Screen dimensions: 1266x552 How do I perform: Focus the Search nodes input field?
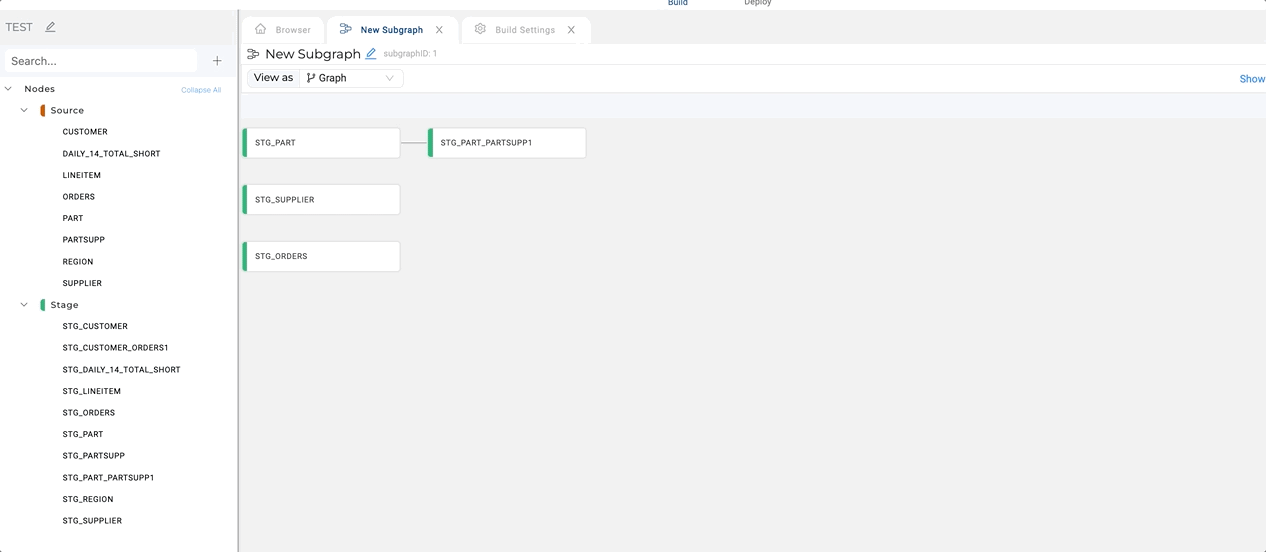point(101,61)
